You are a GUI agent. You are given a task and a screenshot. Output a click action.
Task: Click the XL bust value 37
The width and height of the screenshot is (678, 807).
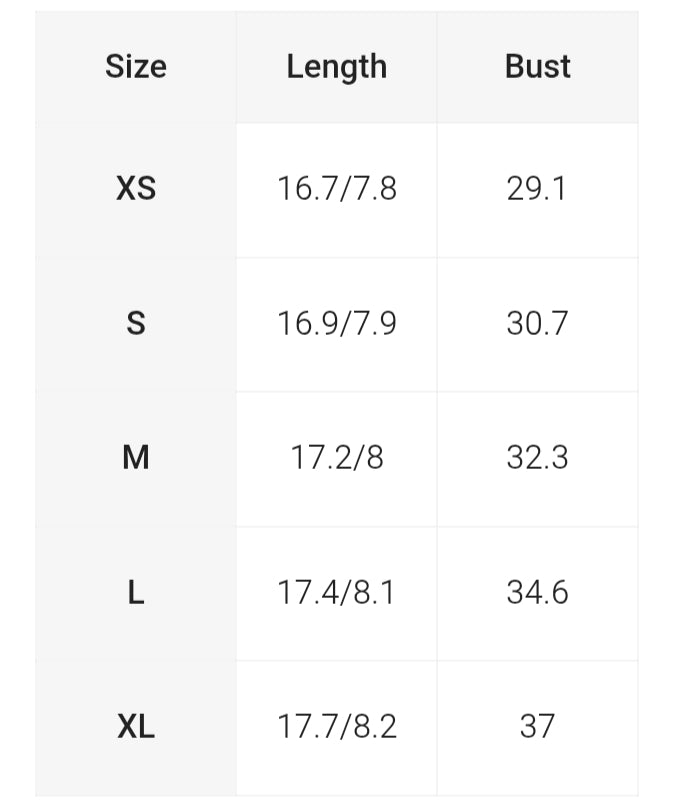pos(537,726)
